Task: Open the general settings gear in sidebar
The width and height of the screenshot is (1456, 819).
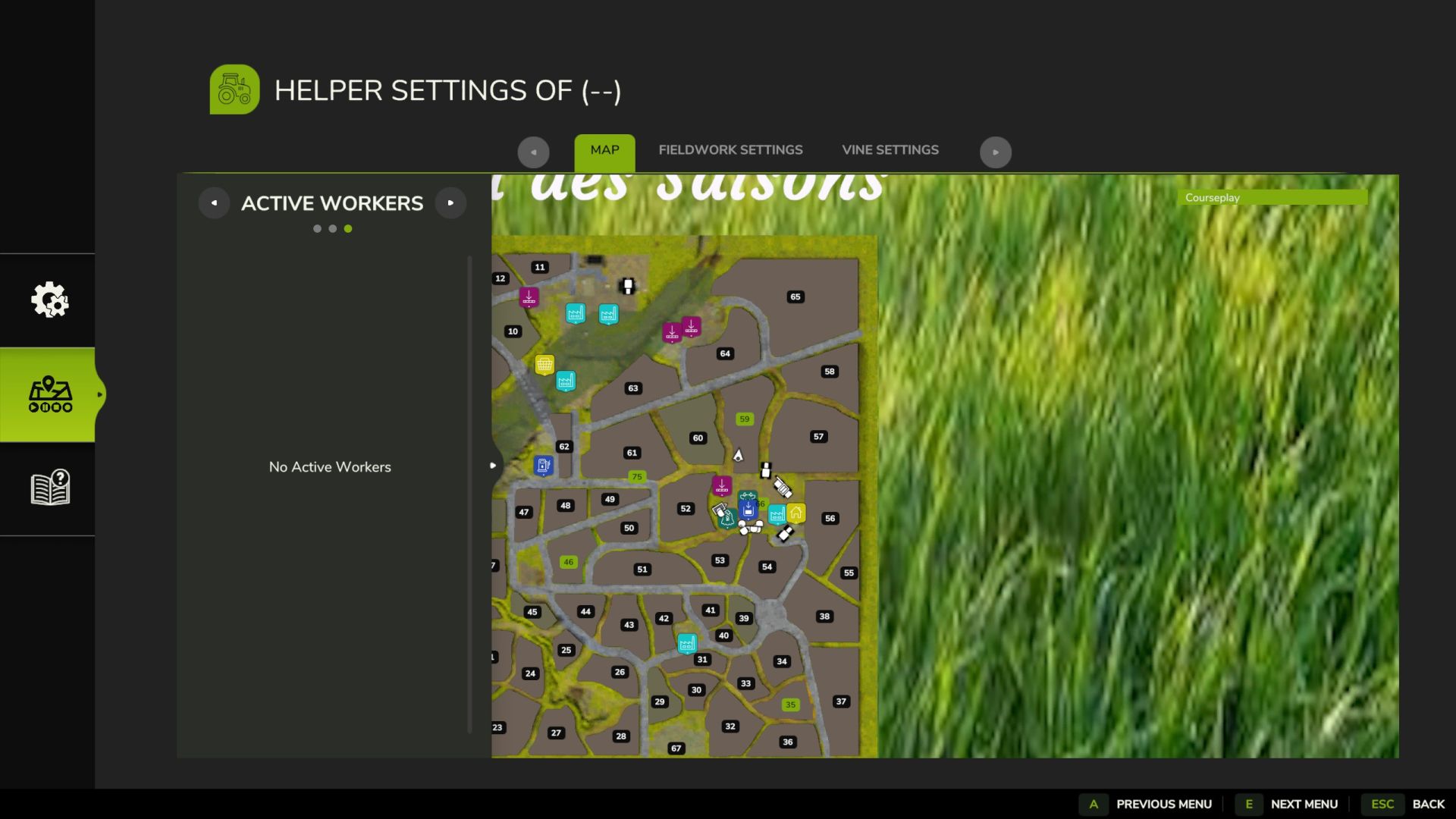Action: pyautogui.click(x=49, y=300)
